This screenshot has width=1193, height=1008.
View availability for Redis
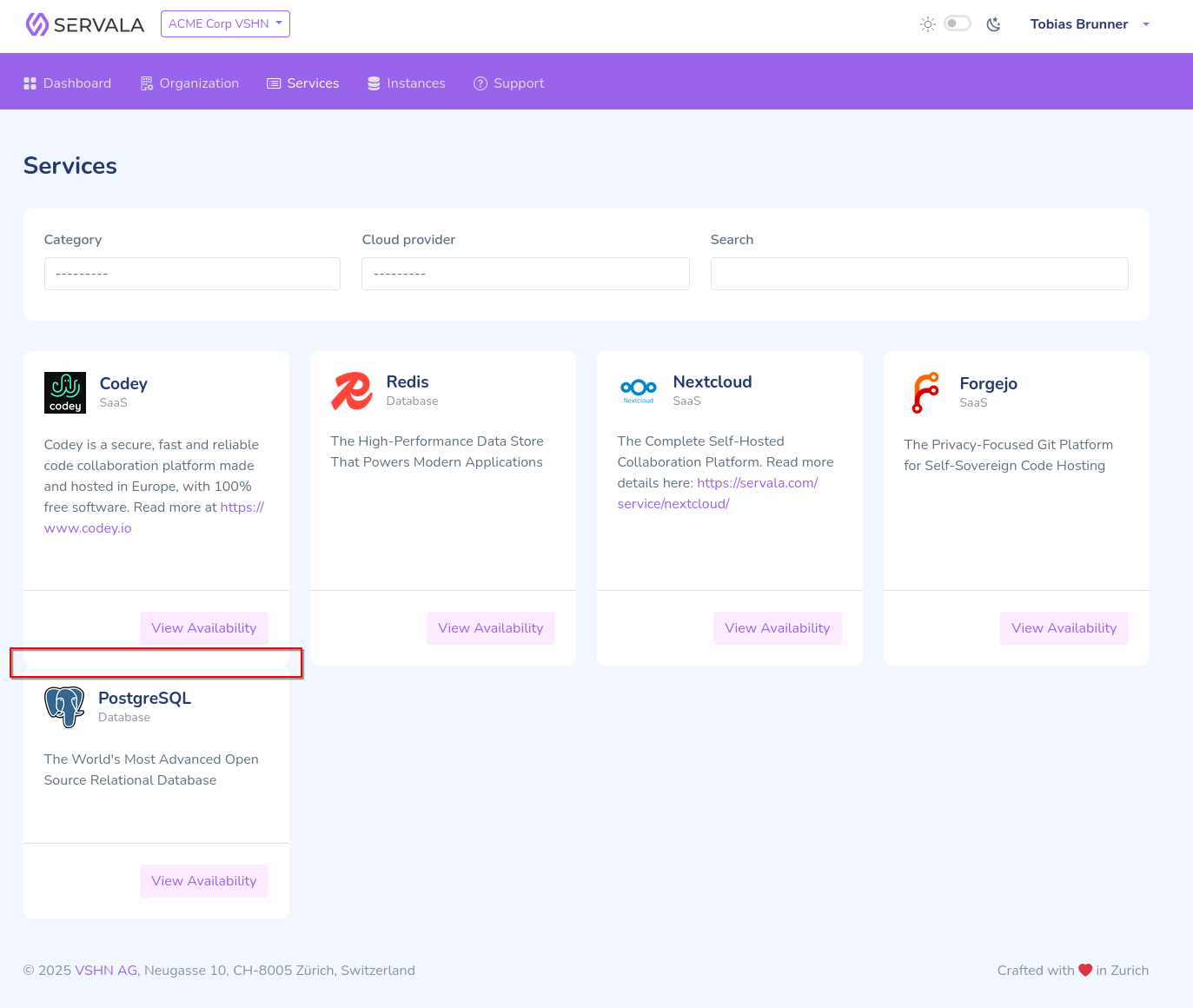tap(490, 628)
